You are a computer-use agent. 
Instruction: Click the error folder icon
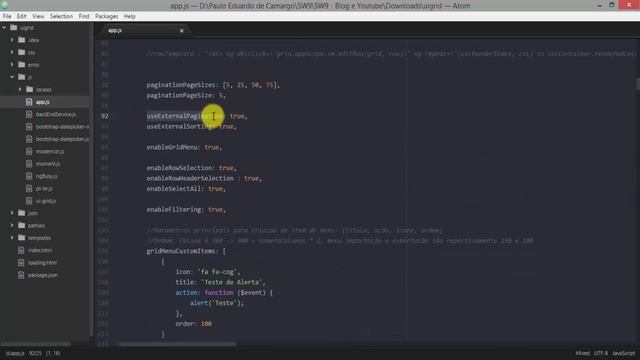click(22, 64)
